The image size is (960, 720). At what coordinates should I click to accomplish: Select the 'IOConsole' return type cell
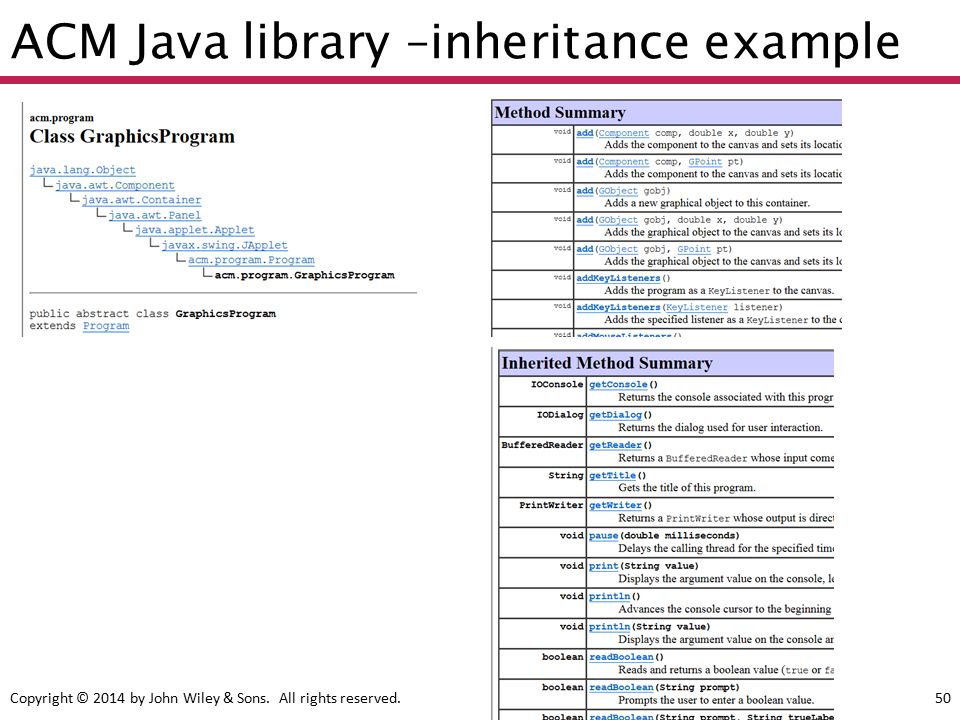pos(557,384)
